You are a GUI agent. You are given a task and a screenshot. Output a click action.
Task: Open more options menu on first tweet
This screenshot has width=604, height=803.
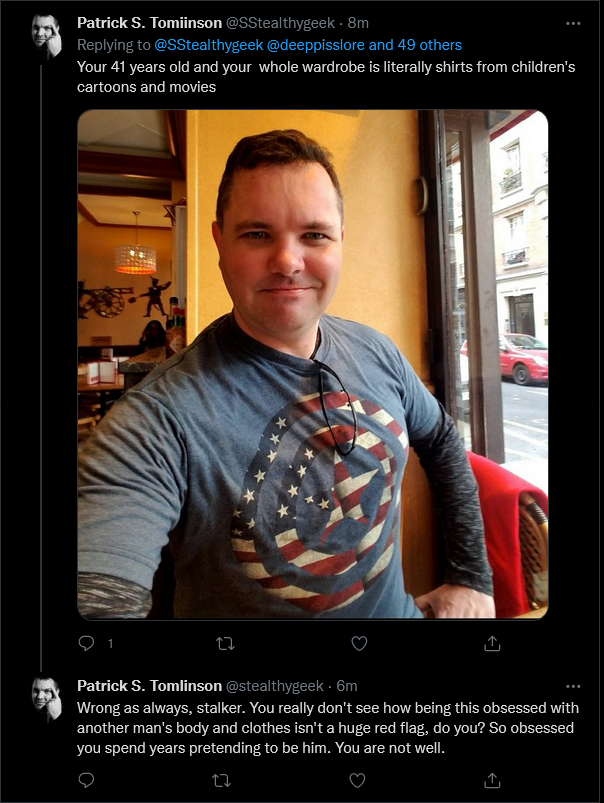click(x=573, y=23)
